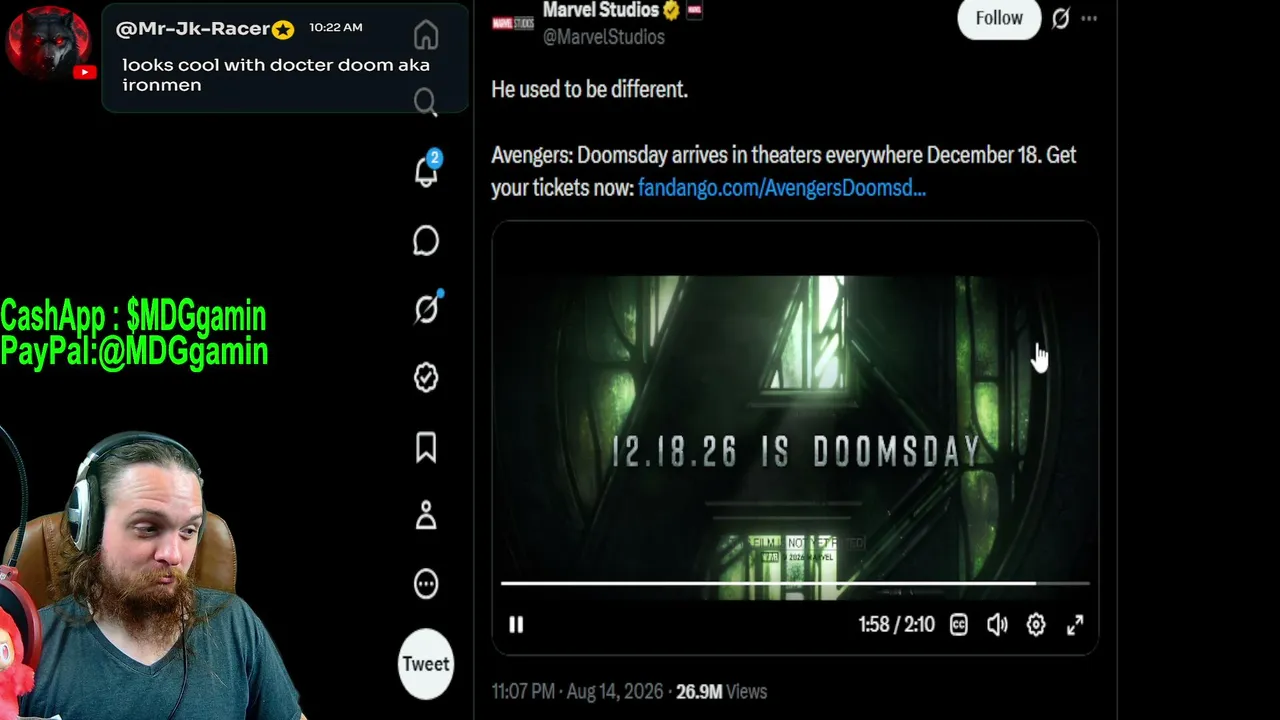Click the Marvel Studios display name
This screenshot has width=1280, height=720.
[600, 10]
